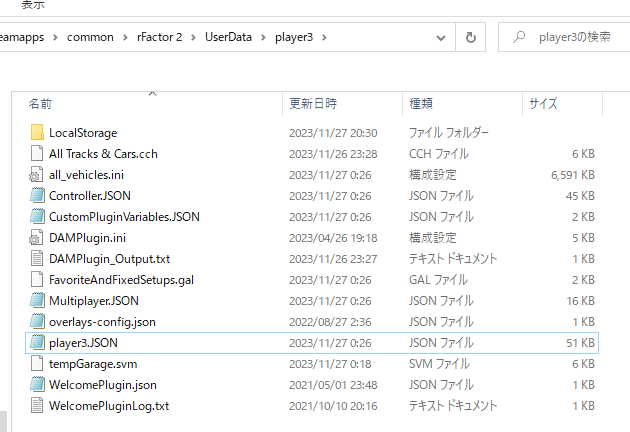630x432 pixels.
Task: Click the 2022/08/27 2:36 date of overlays-config.json
Action: (330, 322)
